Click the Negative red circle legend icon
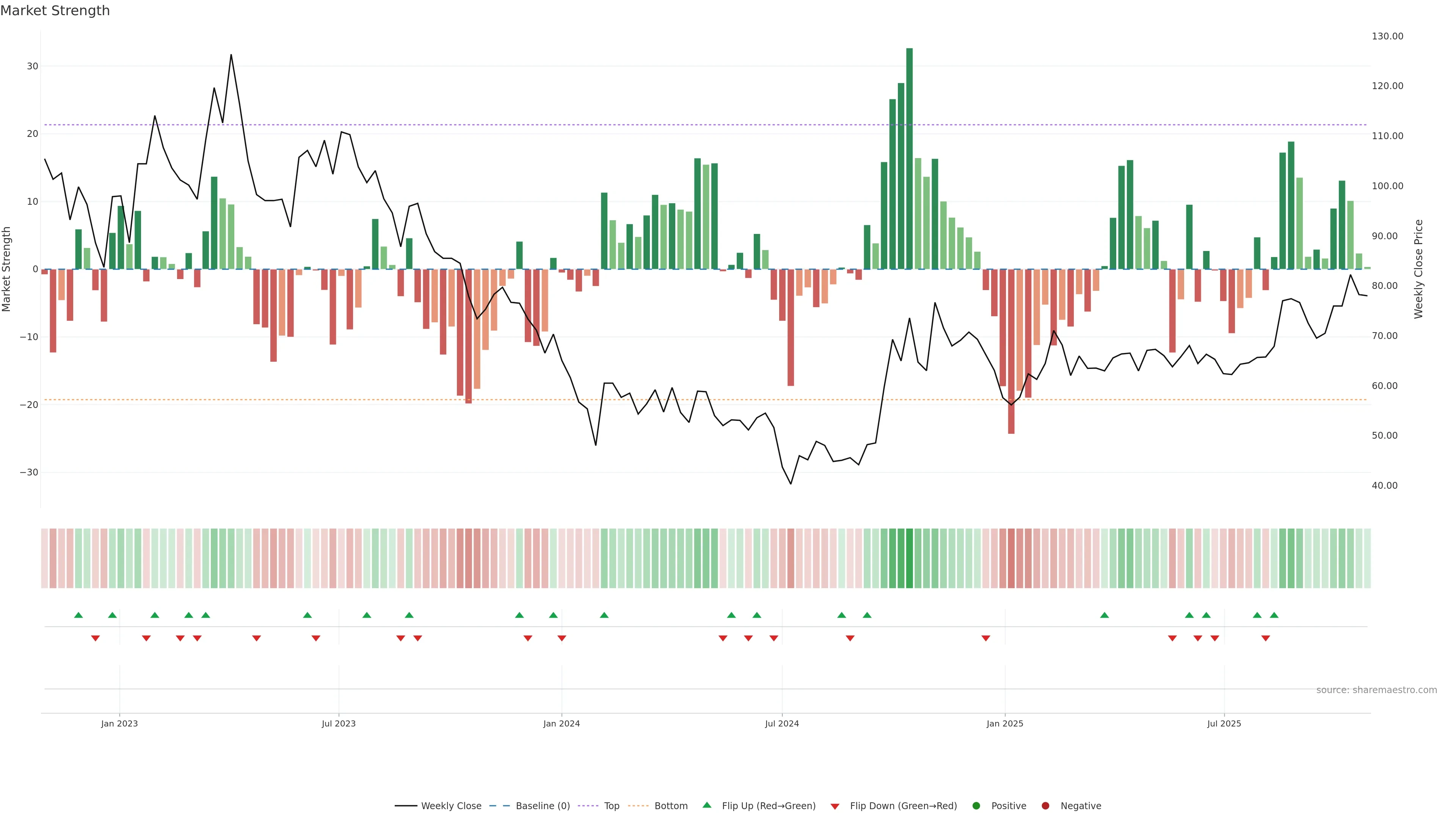Viewport: 1456px width, 819px height. pos(1045,806)
